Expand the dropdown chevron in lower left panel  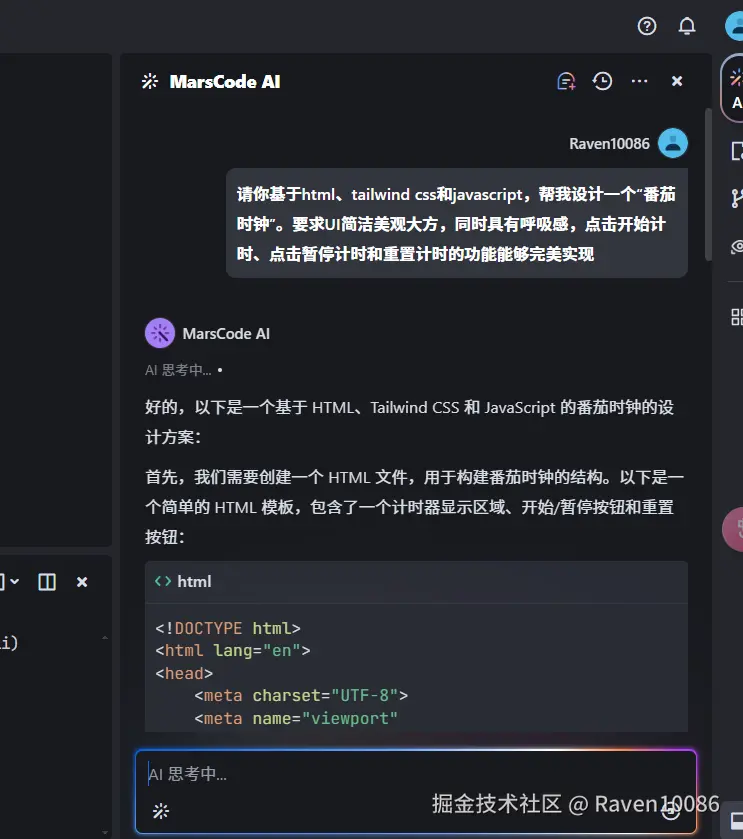point(14,581)
